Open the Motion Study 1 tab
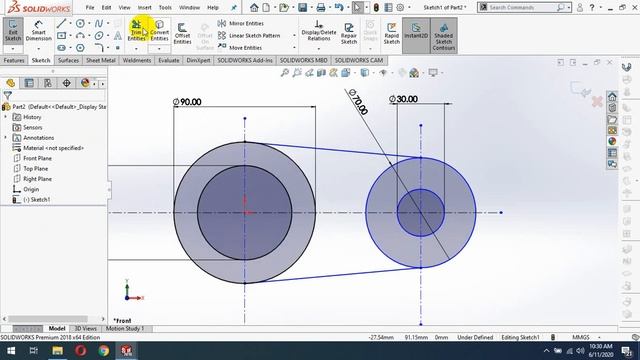 coord(125,329)
